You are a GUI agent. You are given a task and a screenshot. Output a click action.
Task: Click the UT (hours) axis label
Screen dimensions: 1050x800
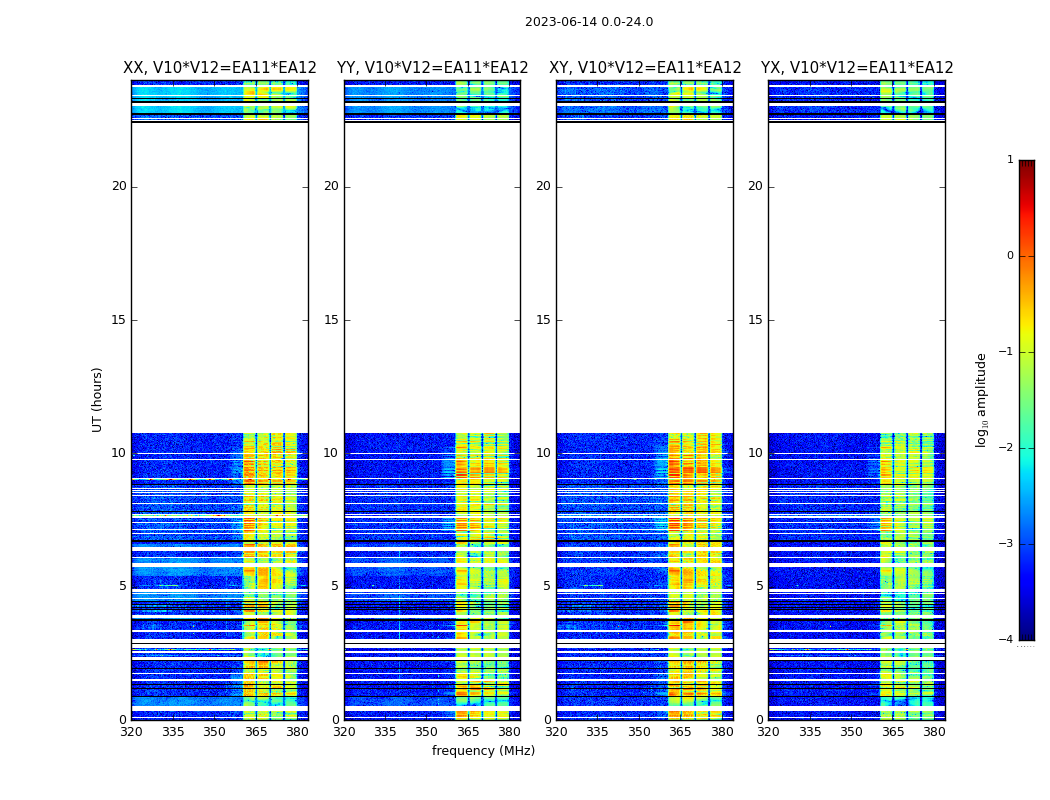tap(98, 399)
